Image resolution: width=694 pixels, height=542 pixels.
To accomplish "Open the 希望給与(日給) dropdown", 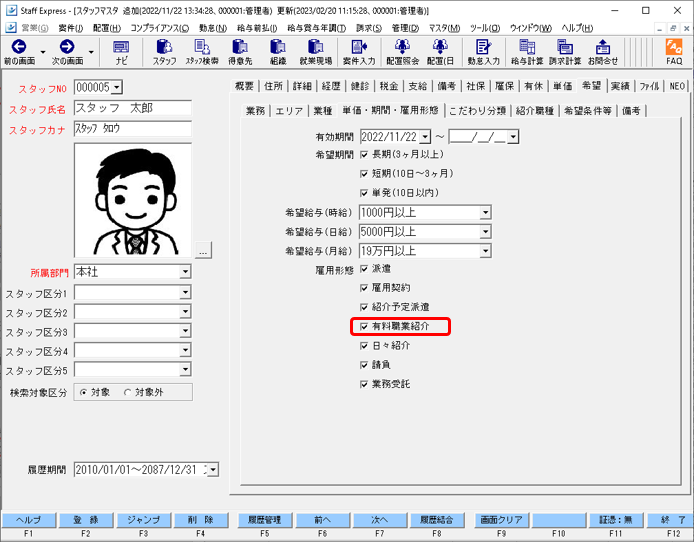I will pos(486,231).
